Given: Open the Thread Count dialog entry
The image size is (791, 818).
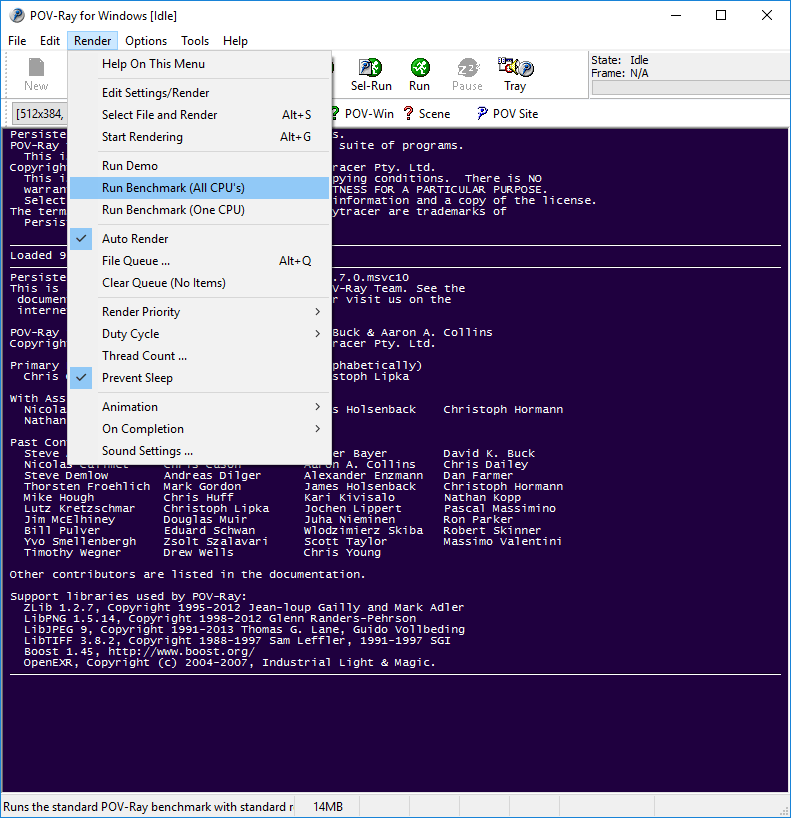Looking at the screenshot, I should coord(200,356).
